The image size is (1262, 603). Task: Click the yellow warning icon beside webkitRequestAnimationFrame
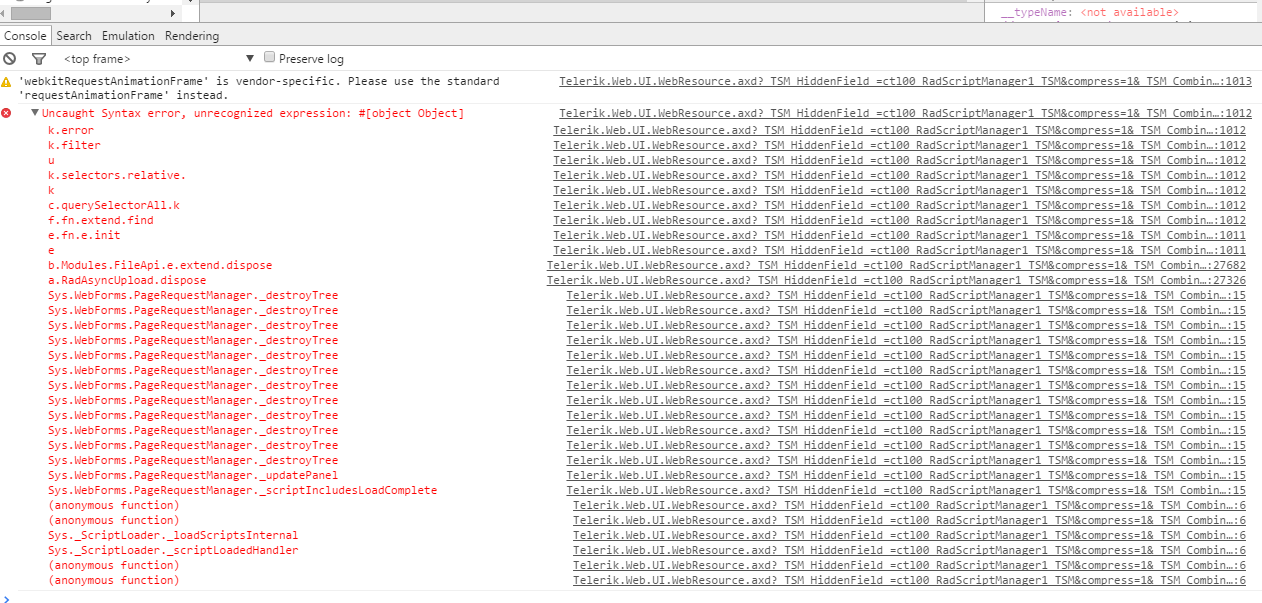click(x=7, y=81)
